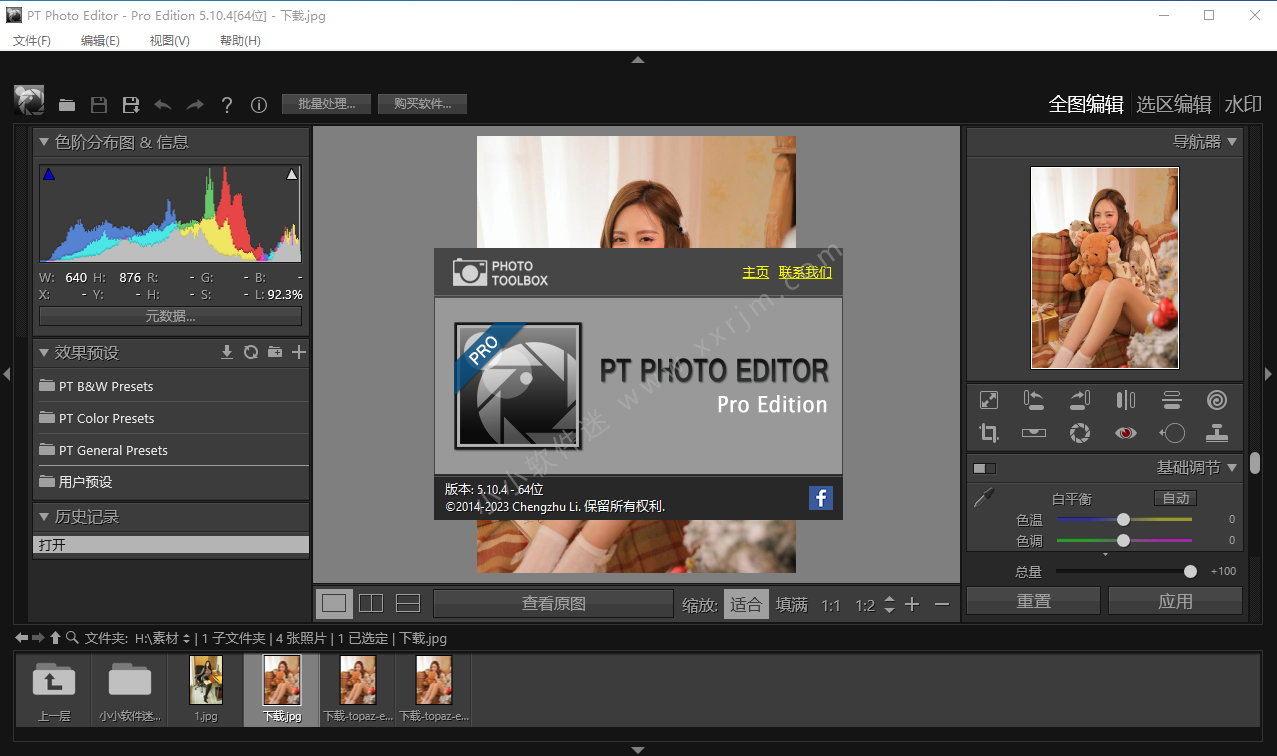This screenshot has width=1277, height=756.
Task: Flip the image vertically
Action: coord(1172,400)
